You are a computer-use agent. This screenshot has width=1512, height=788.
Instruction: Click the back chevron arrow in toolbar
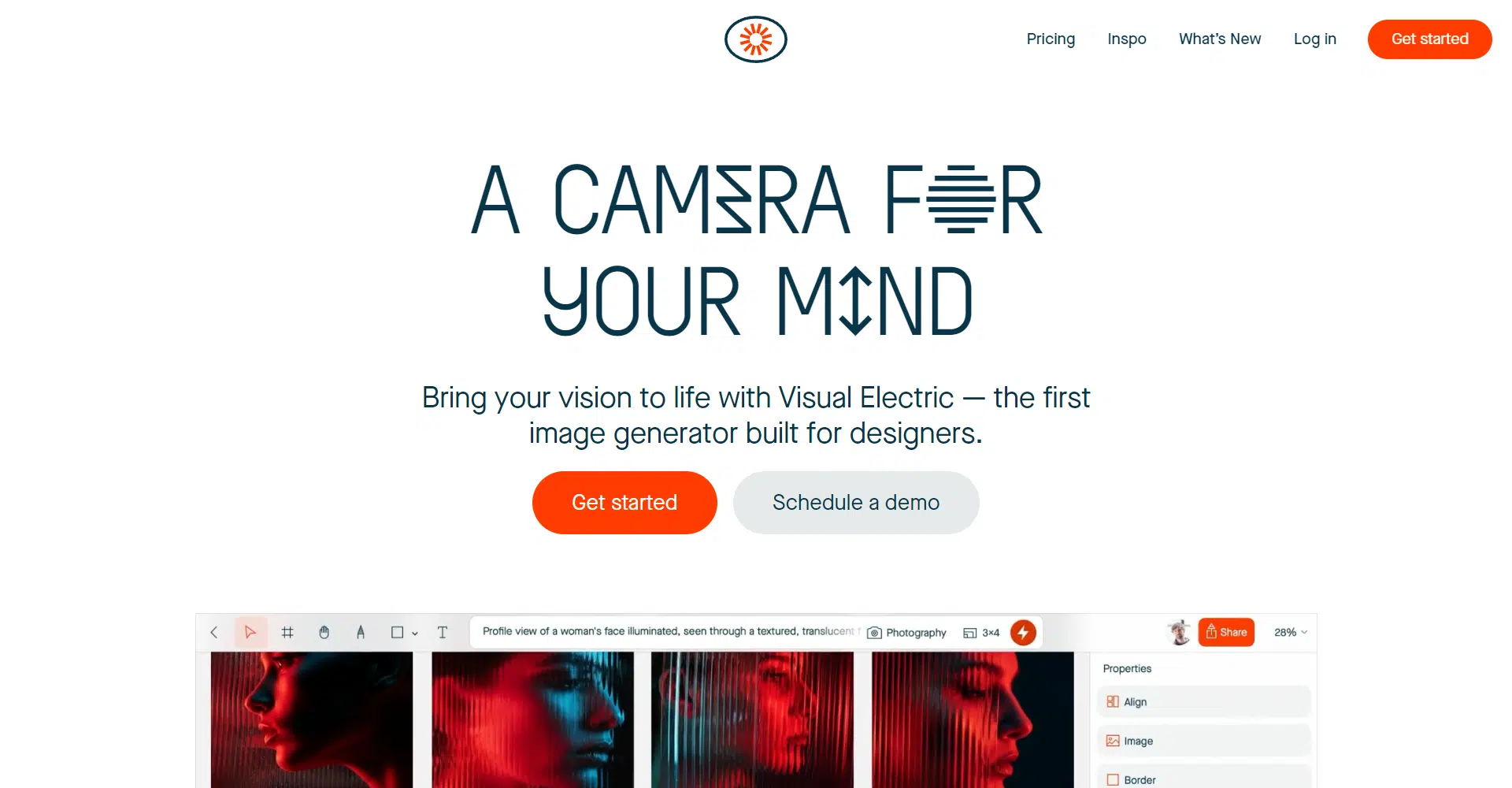pyautogui.click(x=213, y=632)
